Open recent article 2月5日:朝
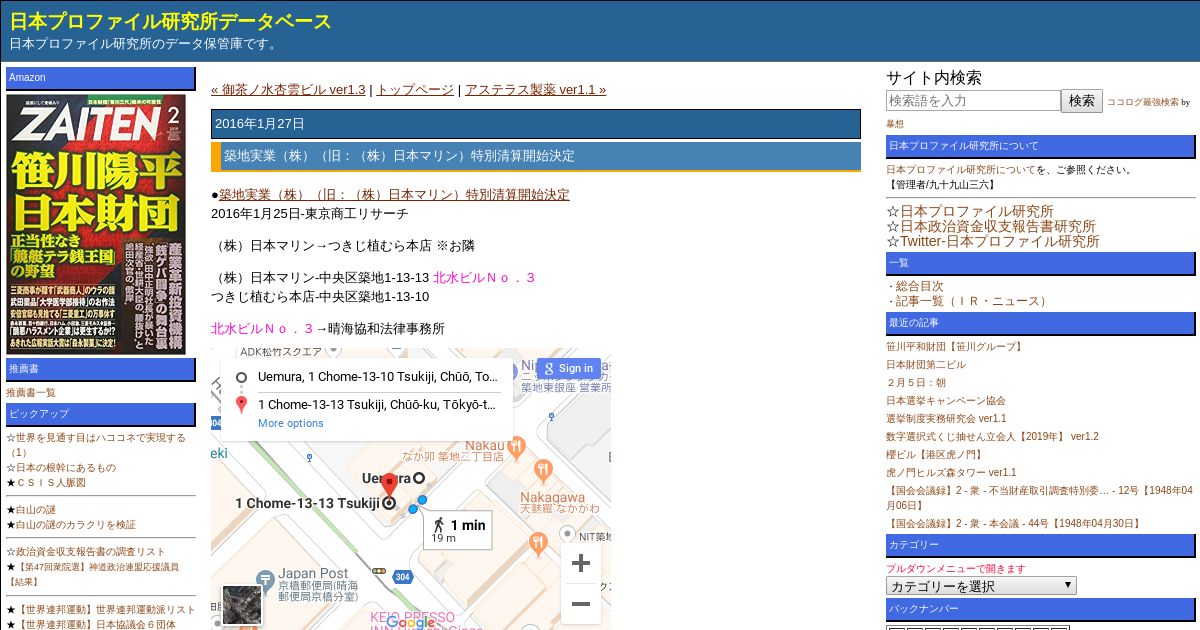 (916, 383)
